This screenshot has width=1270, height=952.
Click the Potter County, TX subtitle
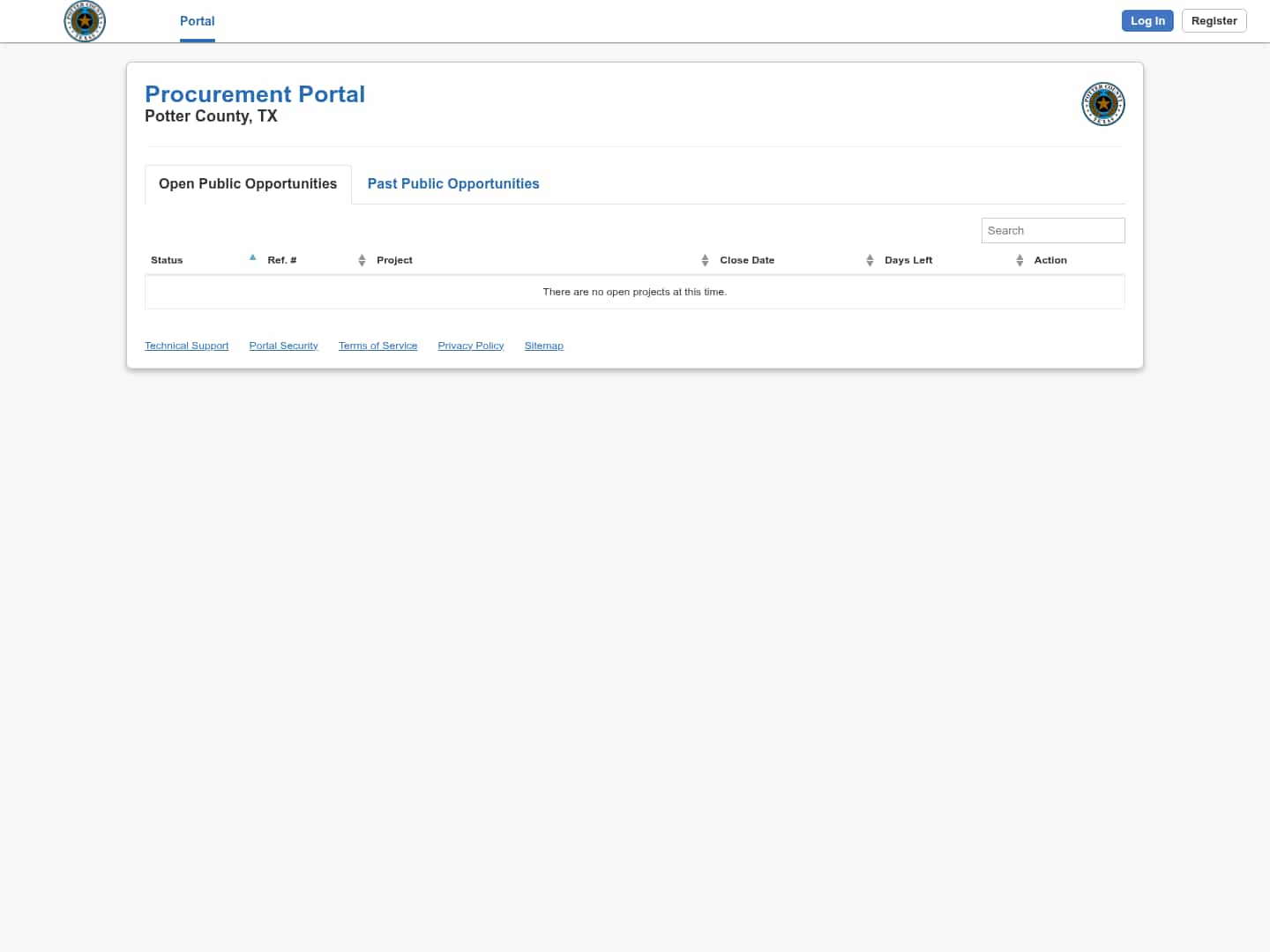click(211, 116)
